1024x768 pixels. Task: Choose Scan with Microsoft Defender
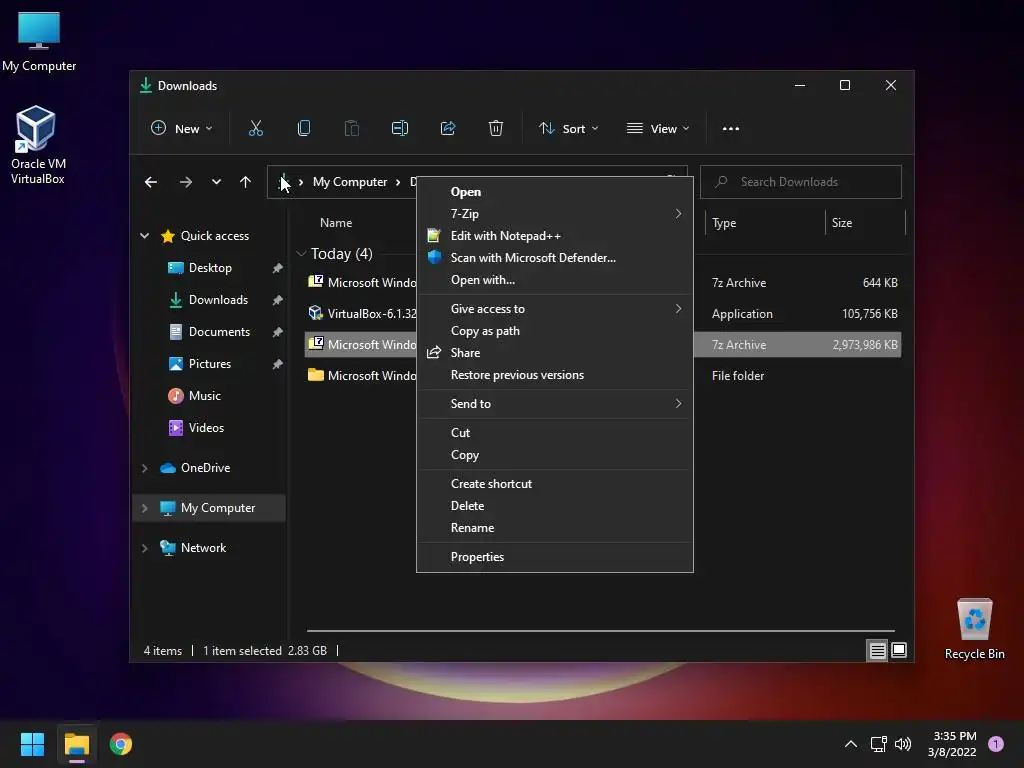tap(554, 258)
